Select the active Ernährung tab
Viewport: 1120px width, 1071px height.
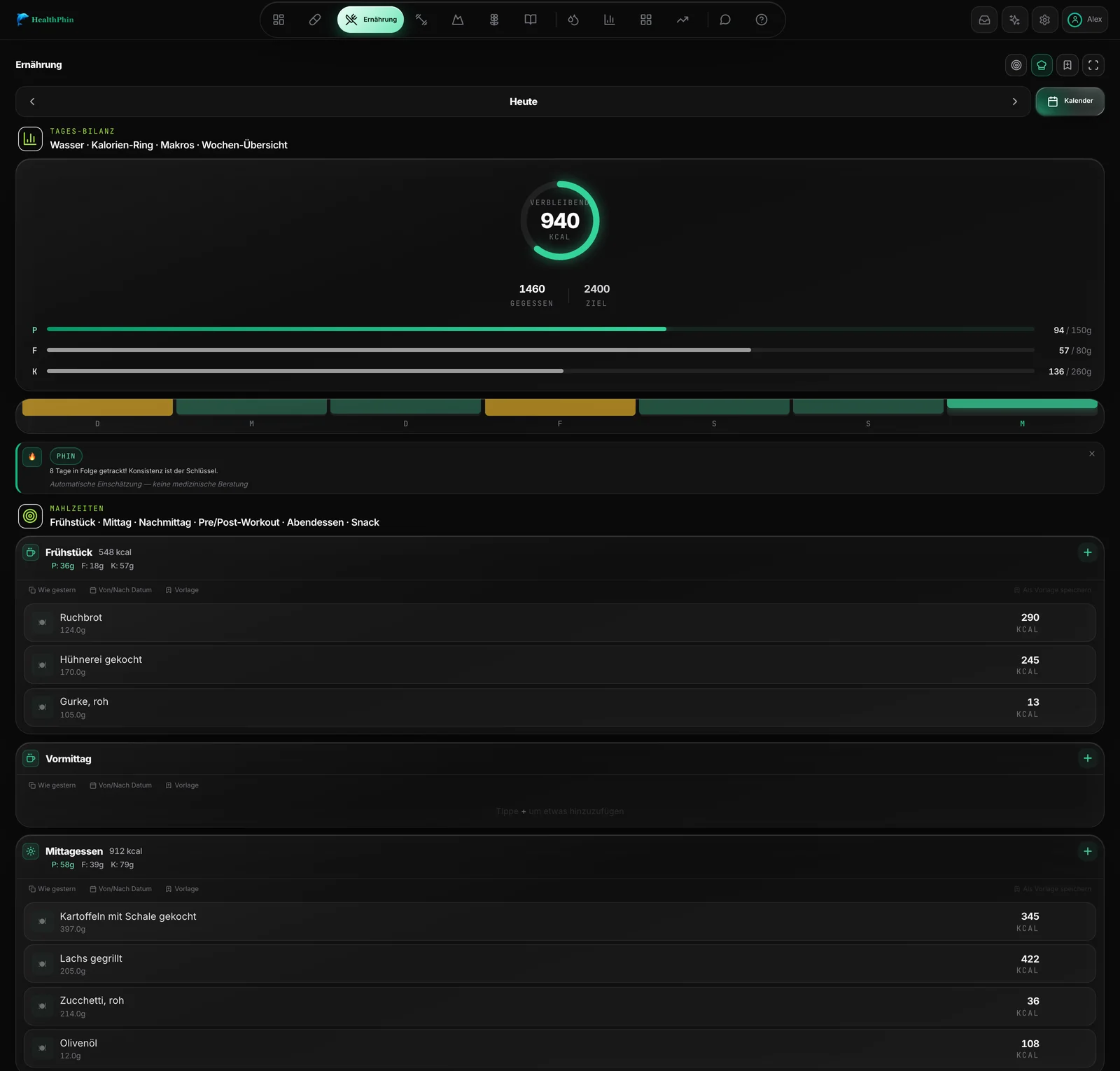370,20
